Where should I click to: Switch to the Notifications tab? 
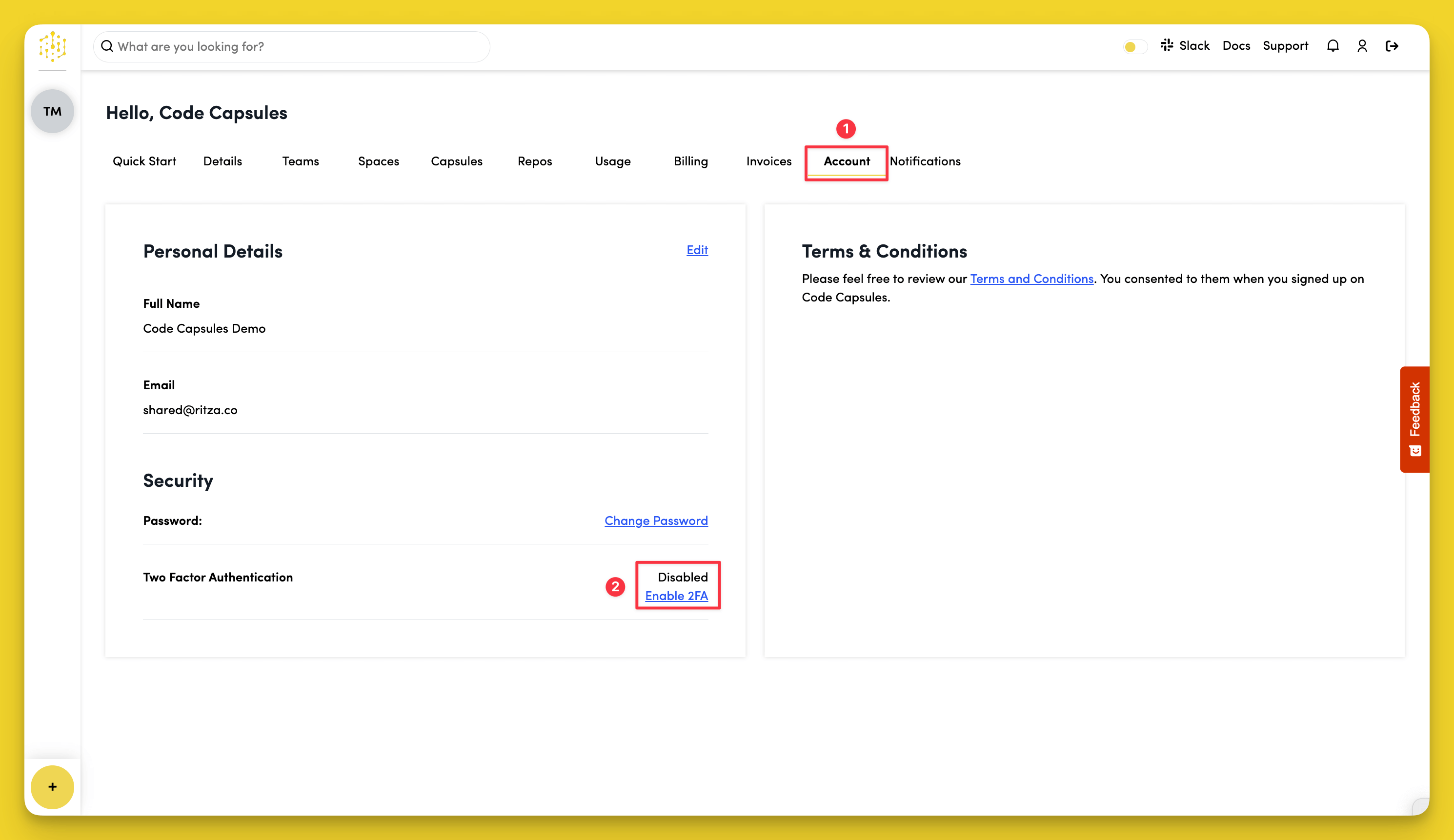tap(926, 161)
